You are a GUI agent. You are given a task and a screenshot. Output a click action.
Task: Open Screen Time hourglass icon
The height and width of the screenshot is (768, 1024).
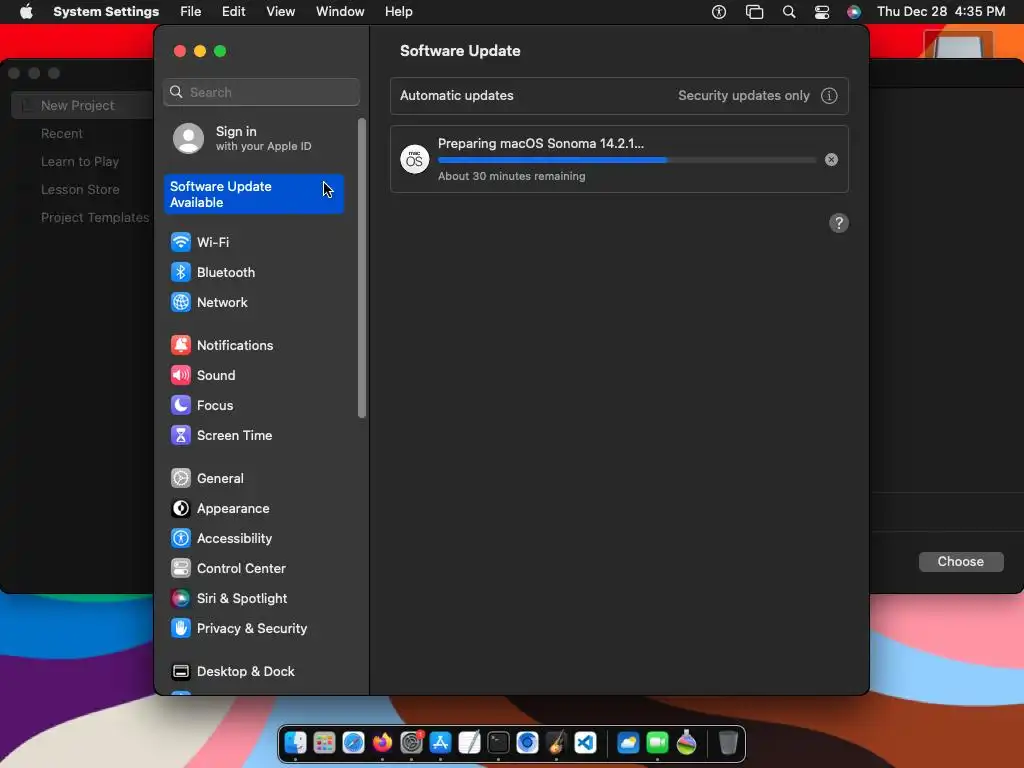click(180, 436)
